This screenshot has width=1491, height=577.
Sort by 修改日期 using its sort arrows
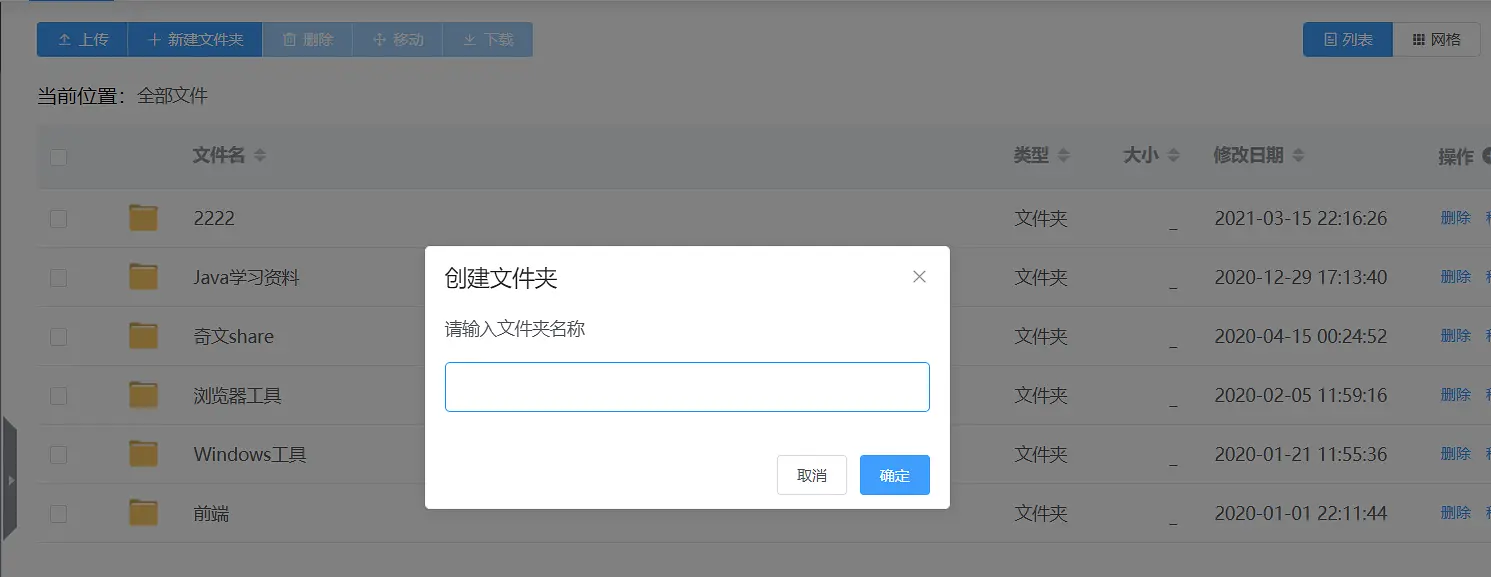1298,155
